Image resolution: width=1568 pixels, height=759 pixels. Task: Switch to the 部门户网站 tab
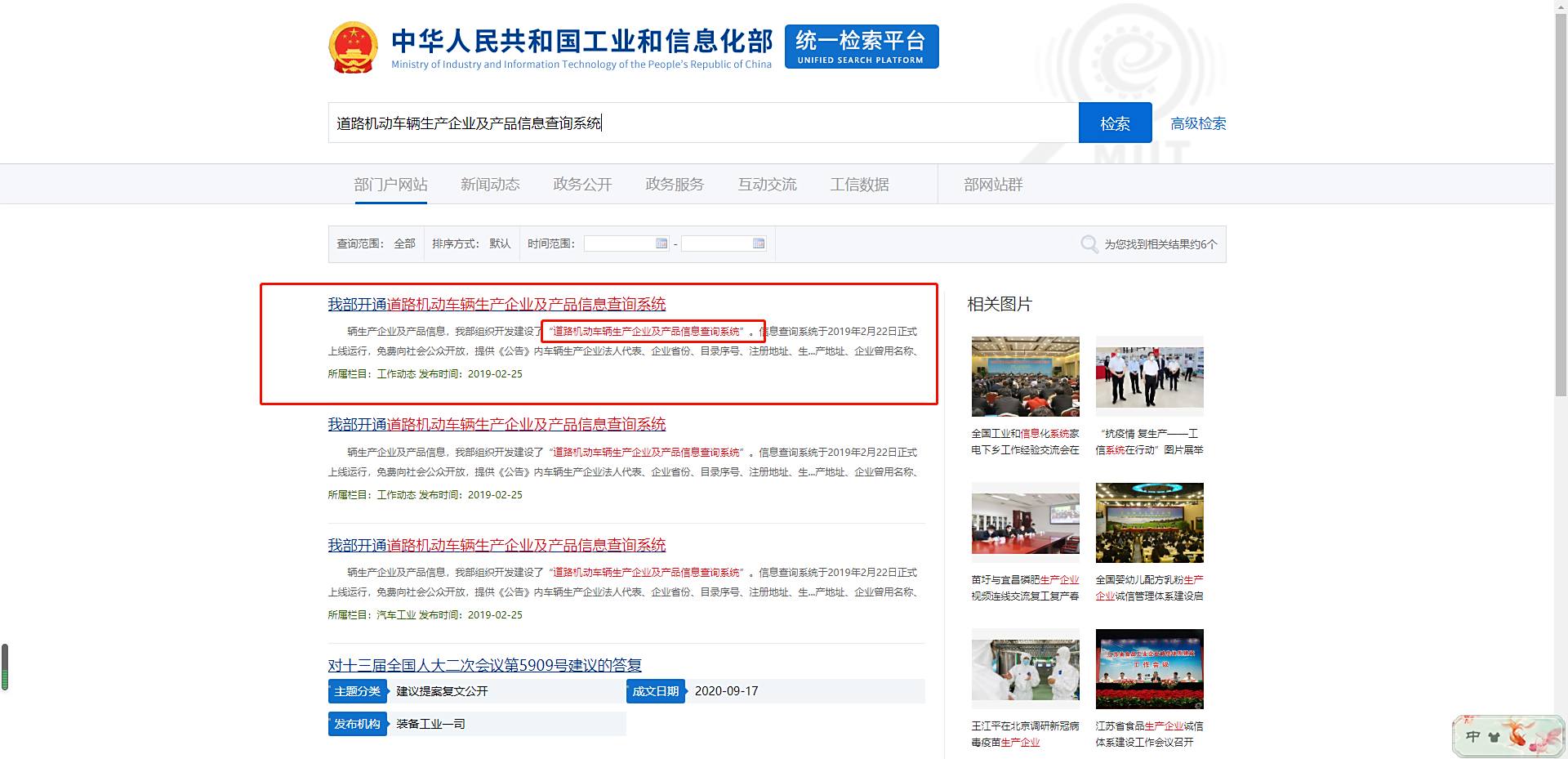[x=390, y=184]
